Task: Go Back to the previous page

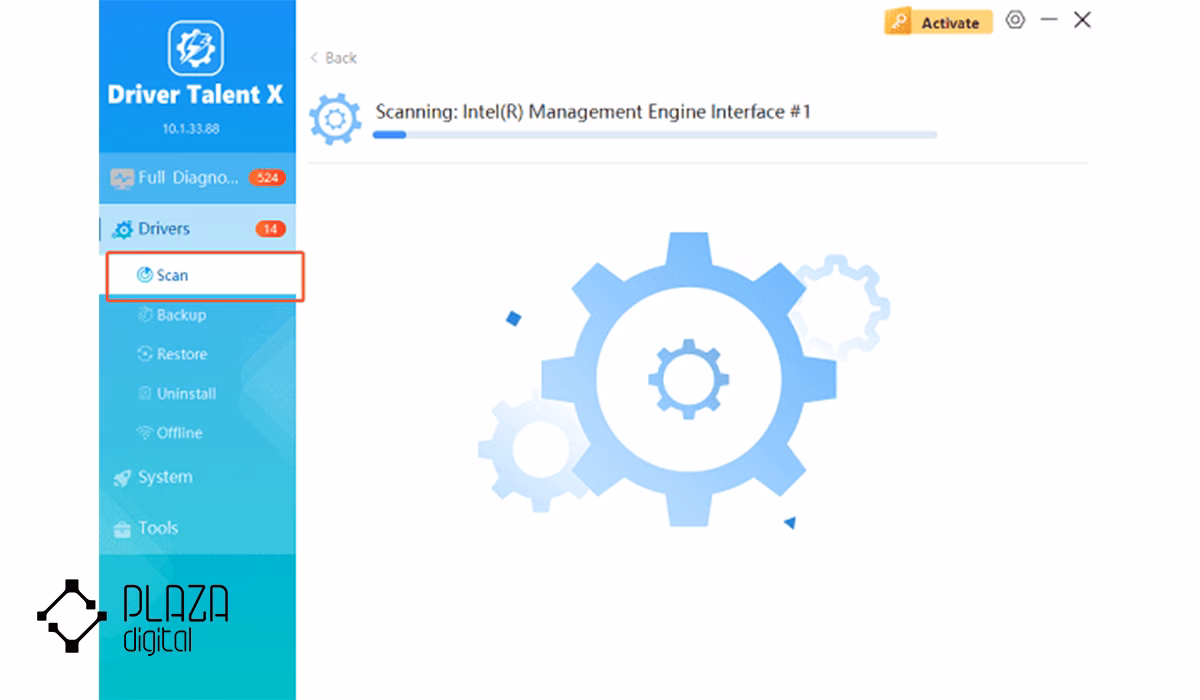Action: 333,58
